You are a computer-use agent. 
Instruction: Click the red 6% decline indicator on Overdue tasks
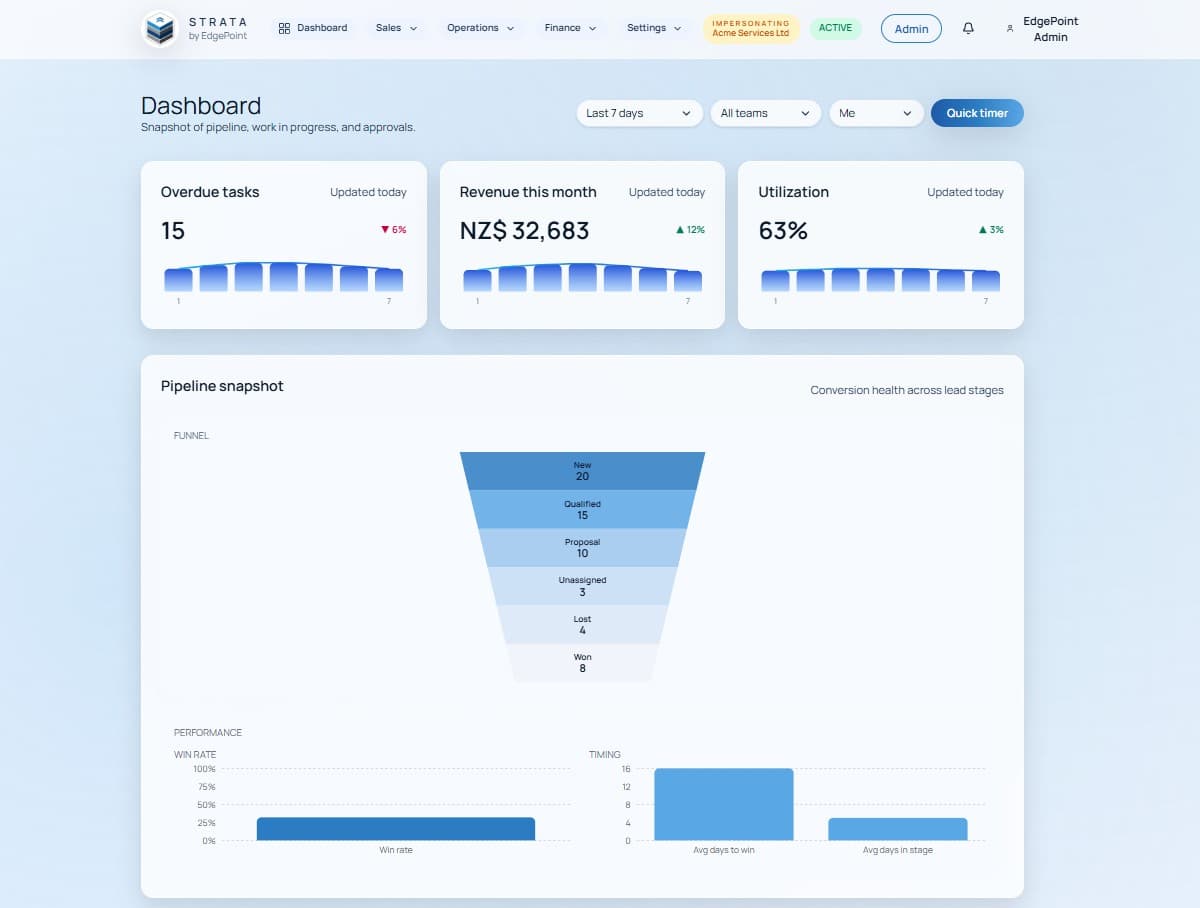[393, 229]
